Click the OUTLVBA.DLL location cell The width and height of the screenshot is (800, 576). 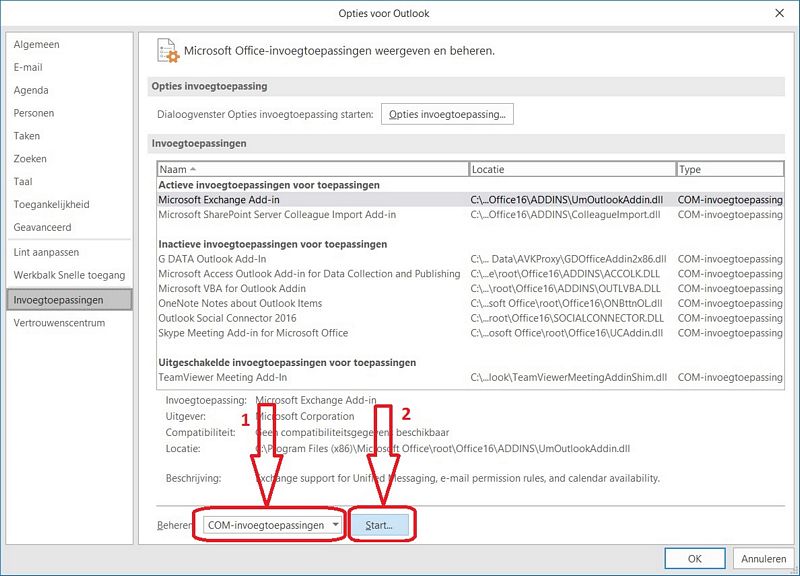[x=565, y=289]
